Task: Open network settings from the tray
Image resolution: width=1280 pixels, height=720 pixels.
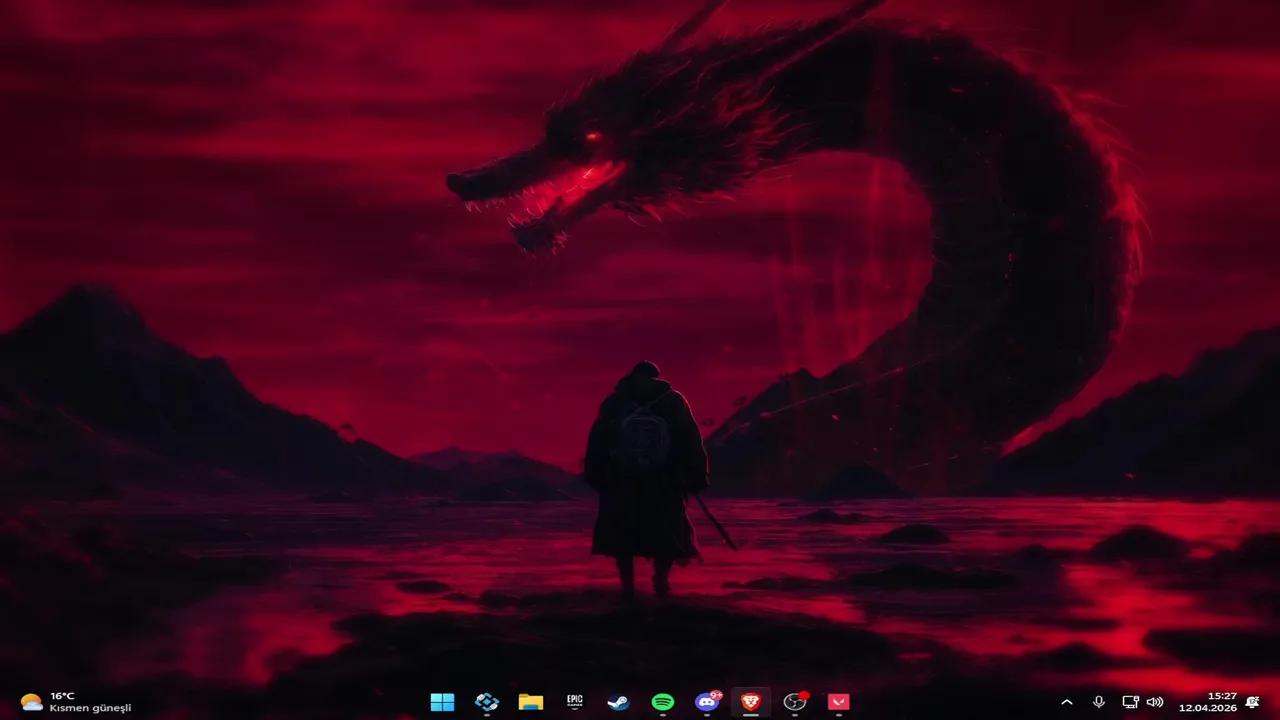Action: point(1130,702)
